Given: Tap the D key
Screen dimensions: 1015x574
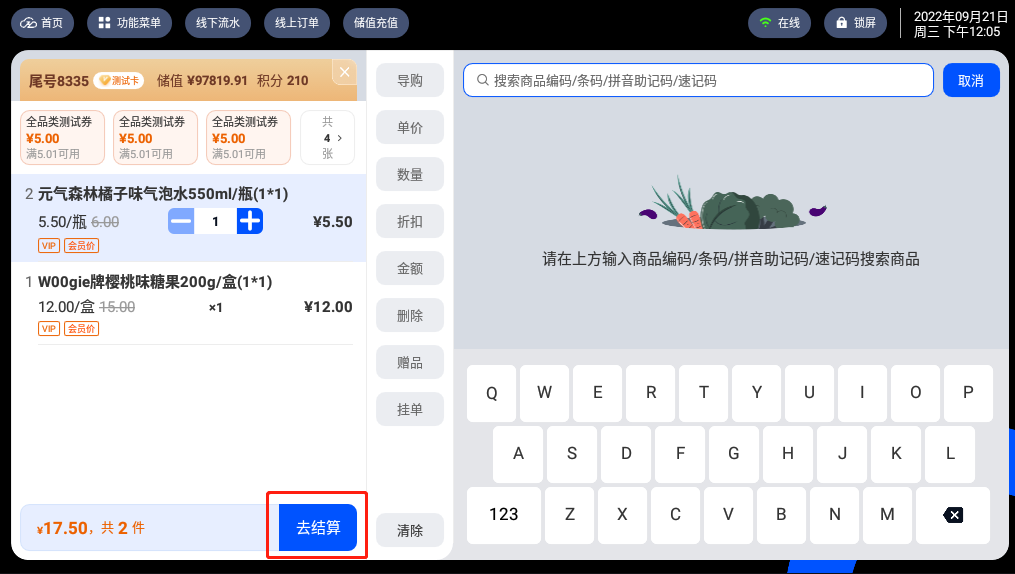Looking at the screenshot, I should (x=626, y=454).
